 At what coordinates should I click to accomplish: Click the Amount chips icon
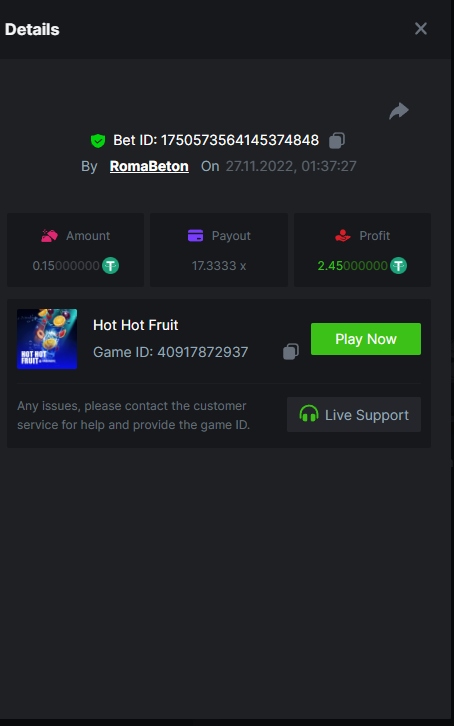click(50, 236)
